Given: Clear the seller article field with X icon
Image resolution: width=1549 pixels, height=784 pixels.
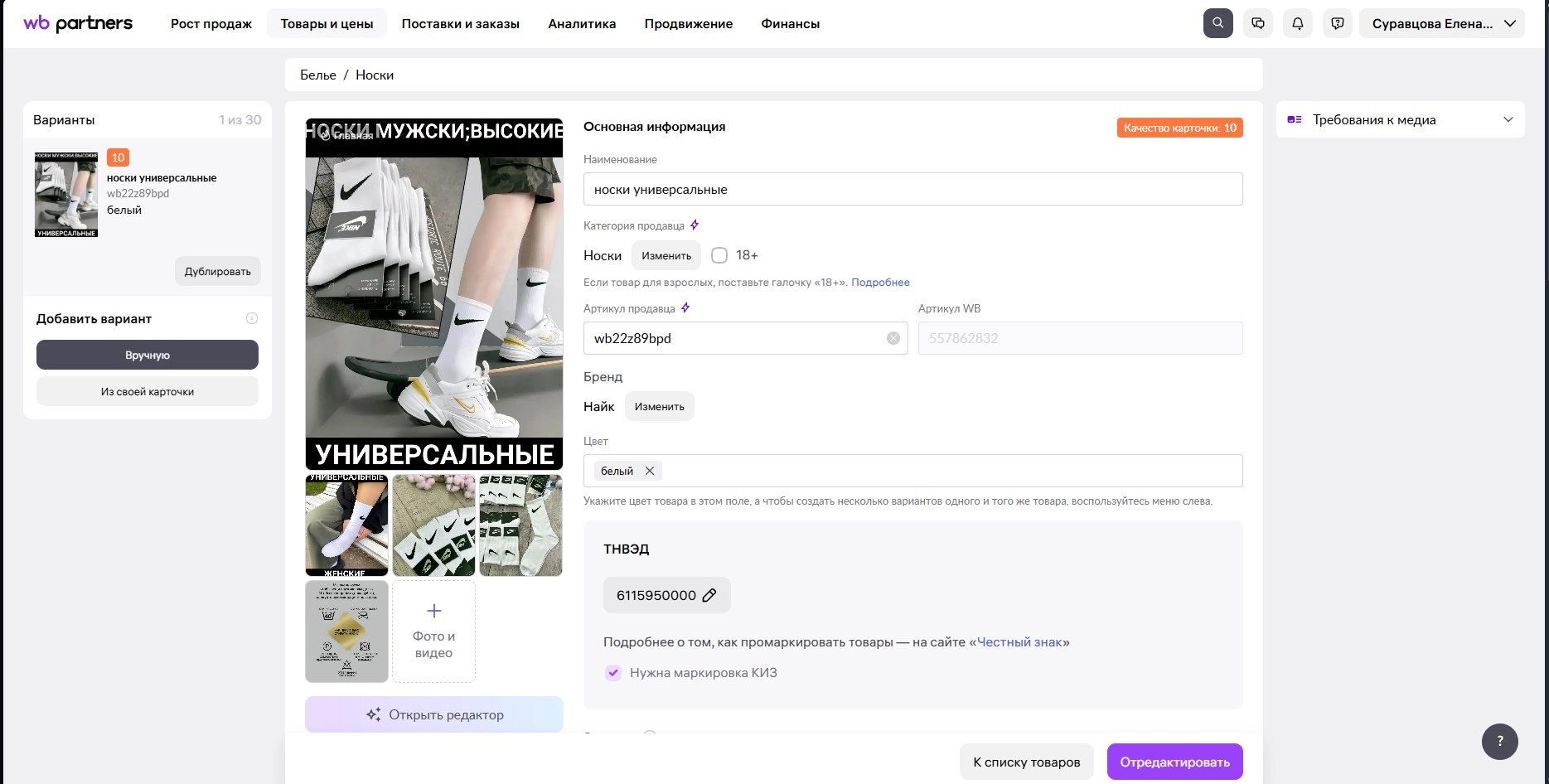Looking at the screenshot, I should click(x=893, y=338).
